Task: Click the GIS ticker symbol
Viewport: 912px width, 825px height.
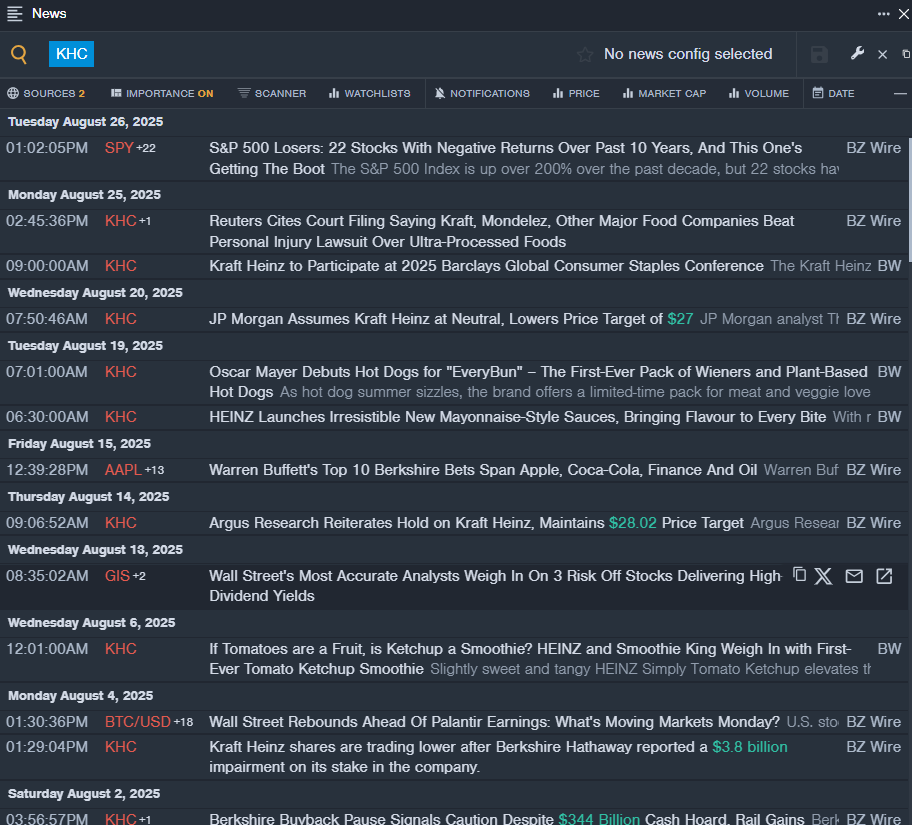Action: tap(117, 576)
